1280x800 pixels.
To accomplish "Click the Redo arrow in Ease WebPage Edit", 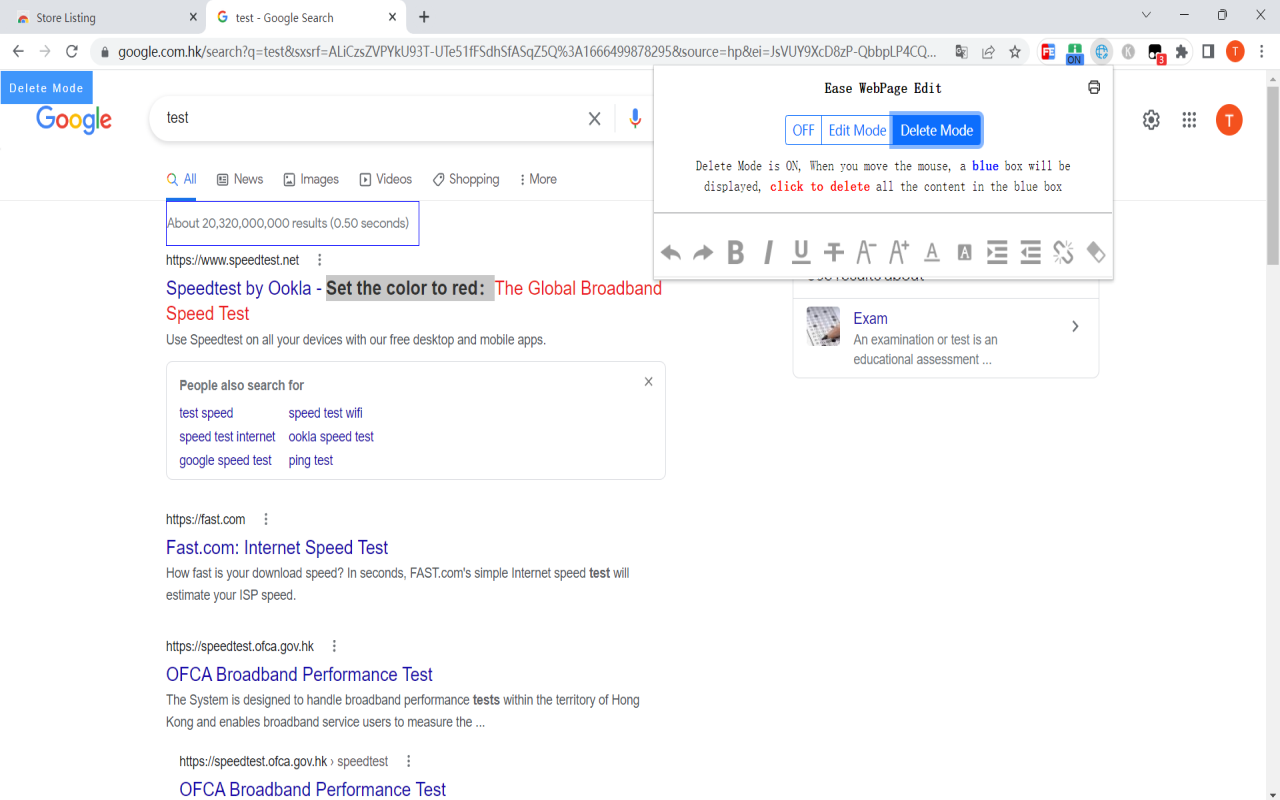I will coord(703,253).
